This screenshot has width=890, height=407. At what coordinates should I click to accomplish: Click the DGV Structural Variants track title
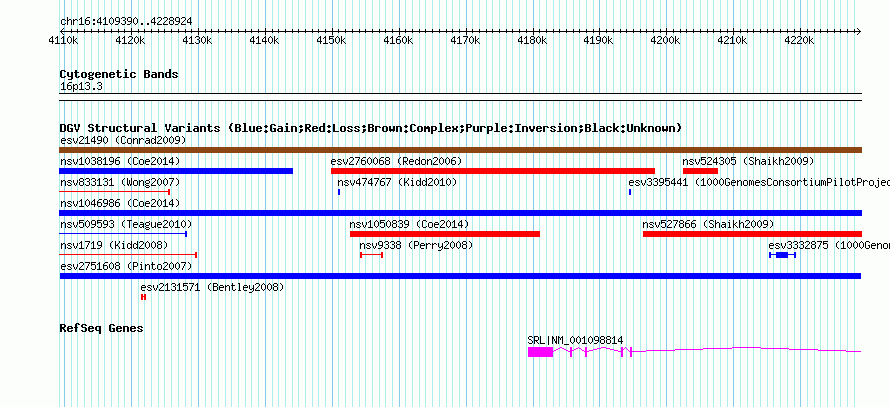pyautogui.click(x=371, y=128)
